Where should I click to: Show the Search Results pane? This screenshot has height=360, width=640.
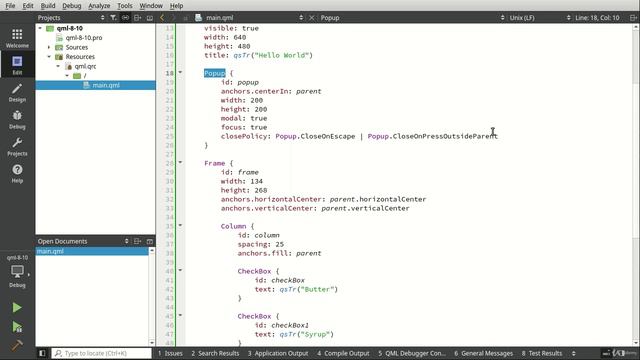(215, 353)
